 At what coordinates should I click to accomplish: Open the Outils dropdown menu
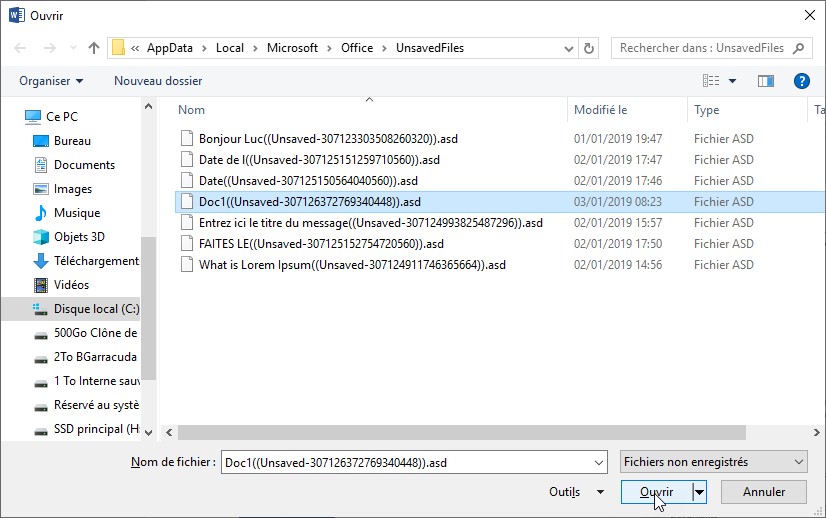click(577, 492)
